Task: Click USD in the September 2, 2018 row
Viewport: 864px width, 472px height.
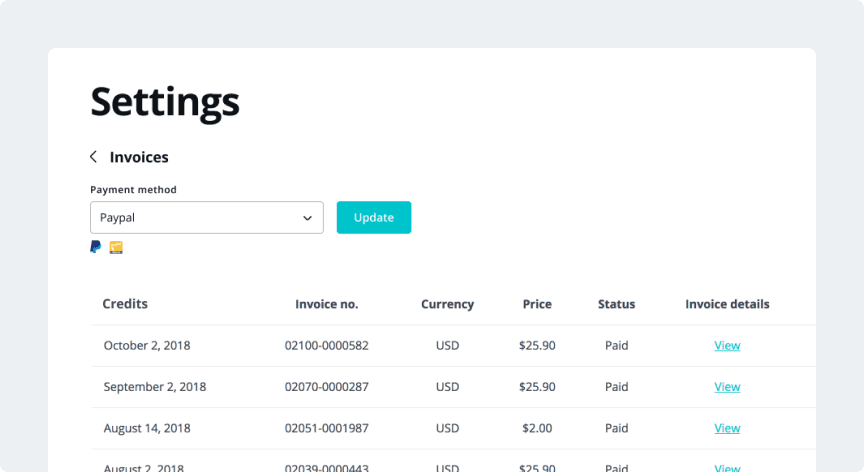Action: pos(447,387)
